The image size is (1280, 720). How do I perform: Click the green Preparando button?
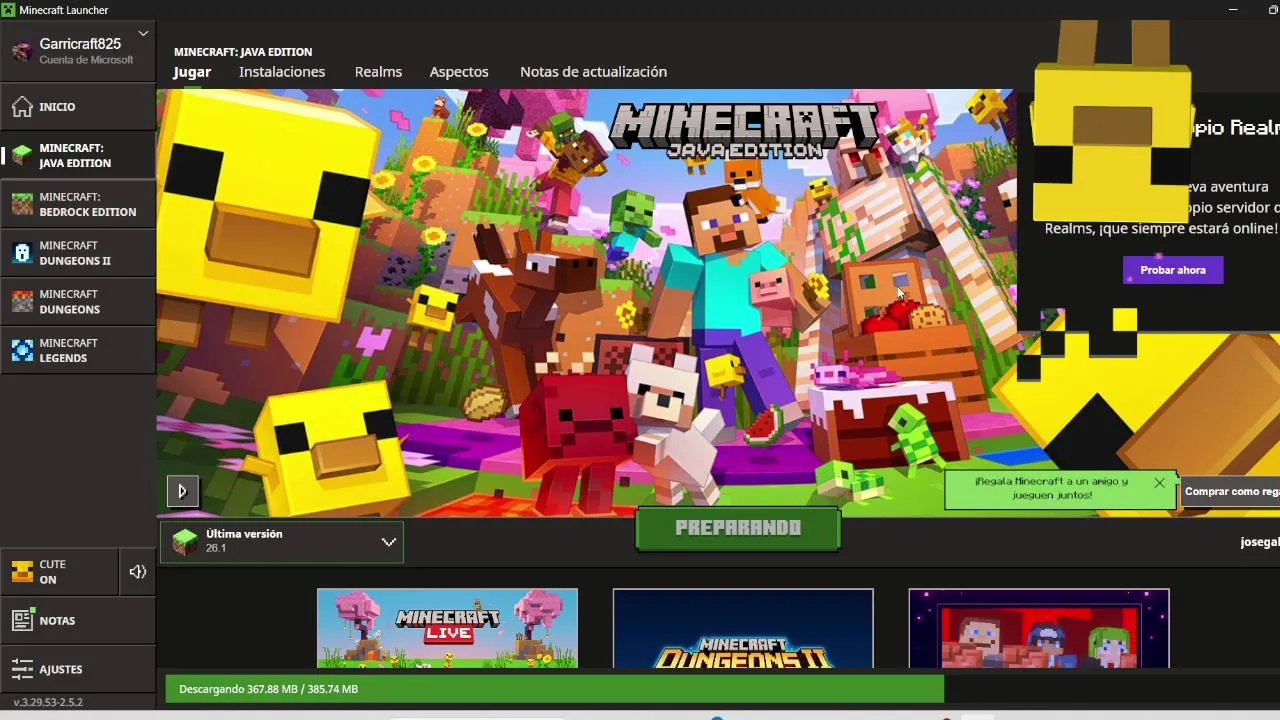click(x=738, y=529)
